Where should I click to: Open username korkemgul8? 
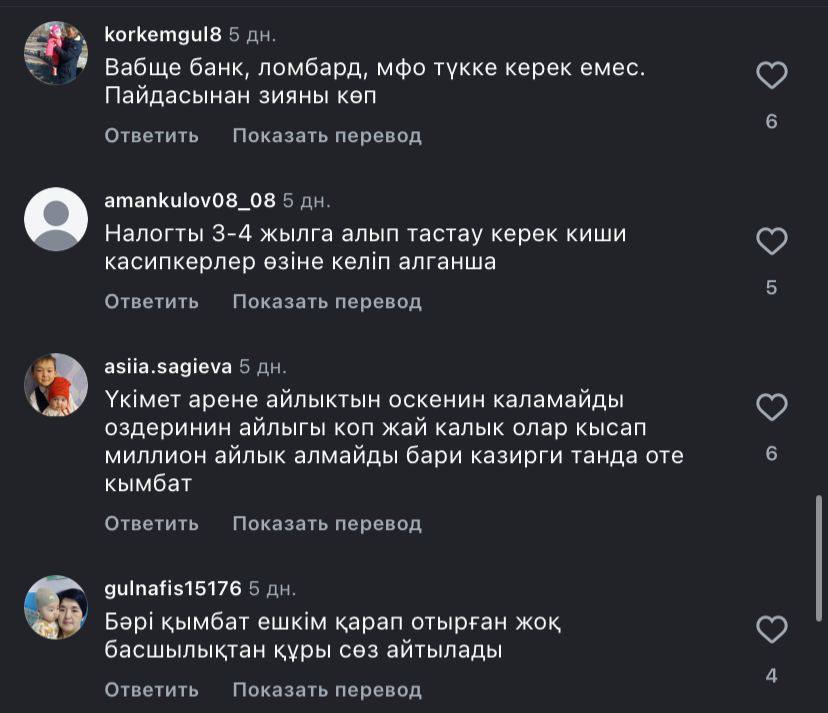(162, 34)
